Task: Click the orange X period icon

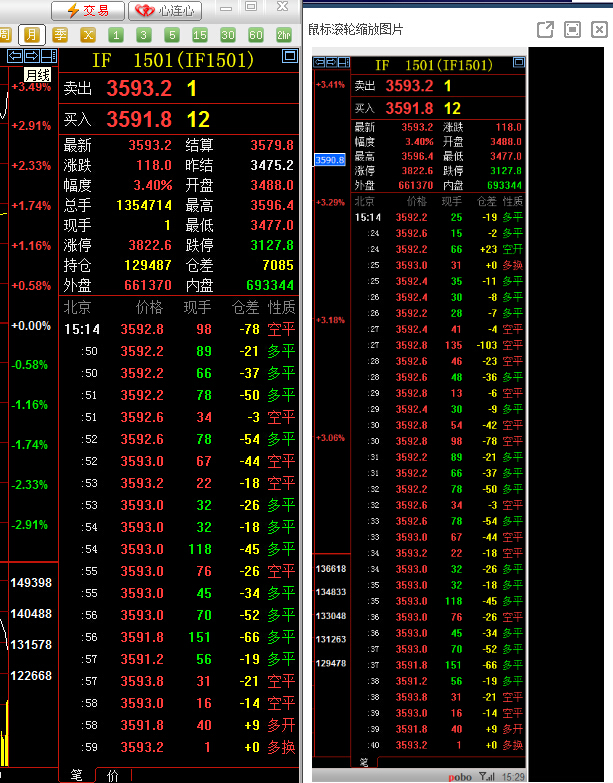Action: (x=88, y=35)
